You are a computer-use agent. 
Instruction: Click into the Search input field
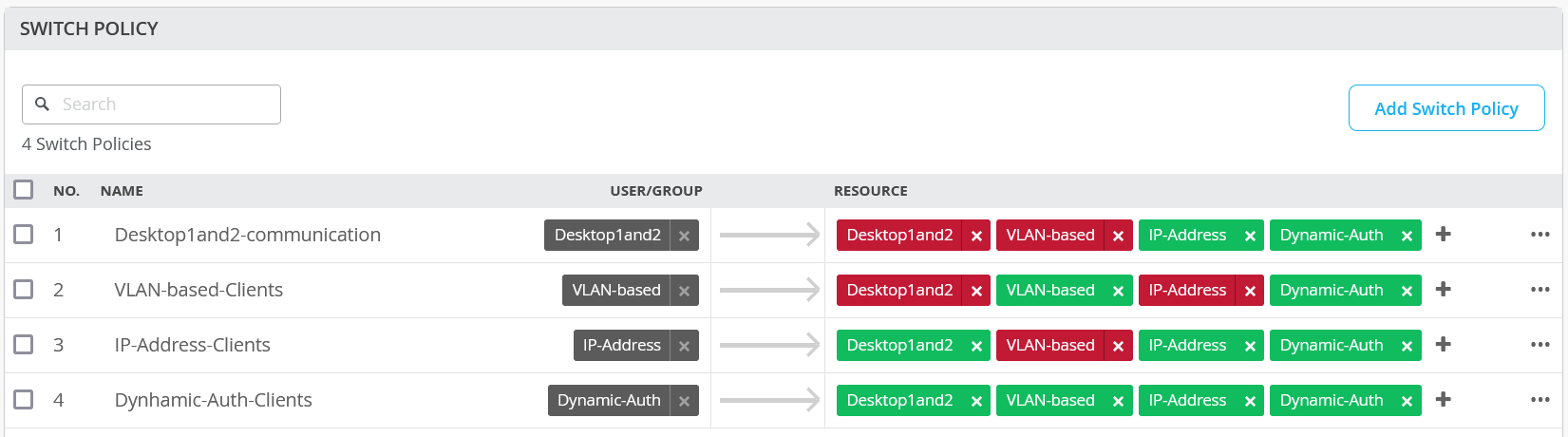161,104
